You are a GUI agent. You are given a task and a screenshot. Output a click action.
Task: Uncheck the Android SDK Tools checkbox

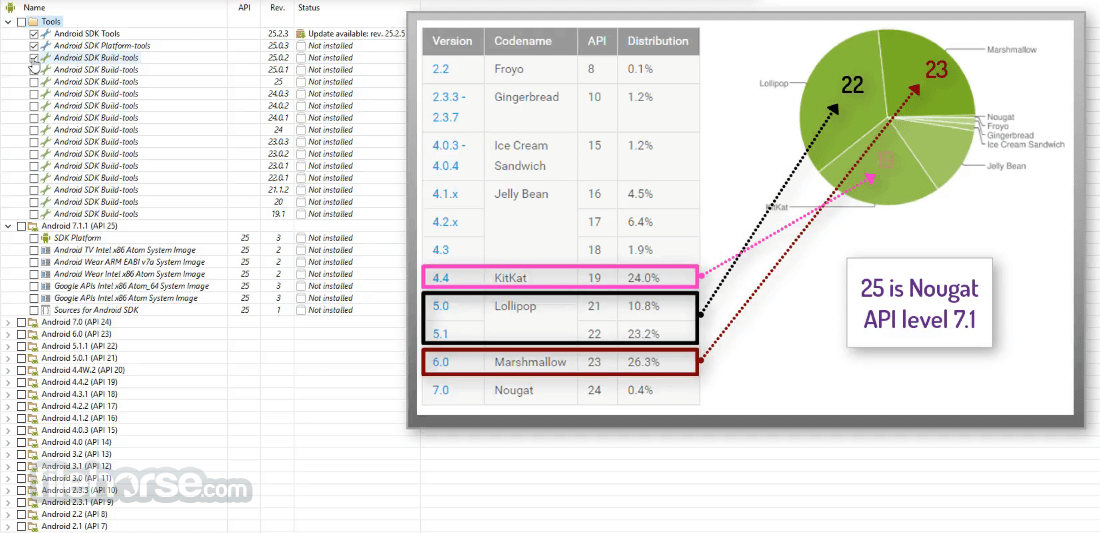(x=34, y=34)
